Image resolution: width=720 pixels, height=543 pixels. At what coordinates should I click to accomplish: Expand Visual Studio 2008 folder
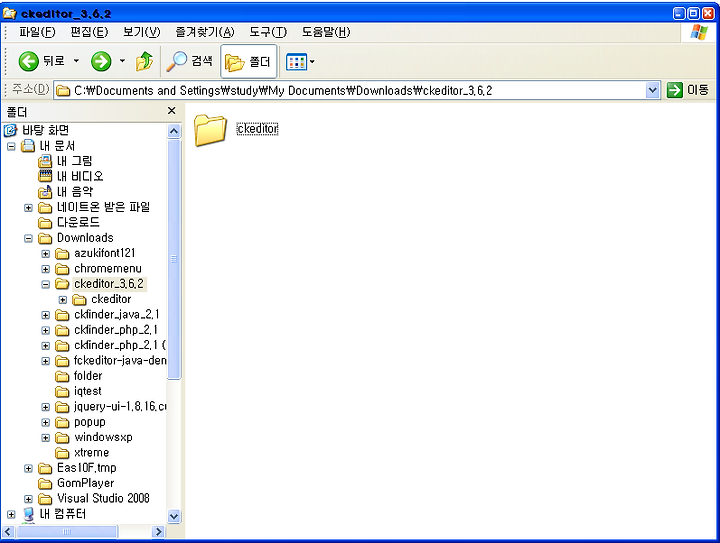pyautogui.click(x=28, y=499)
